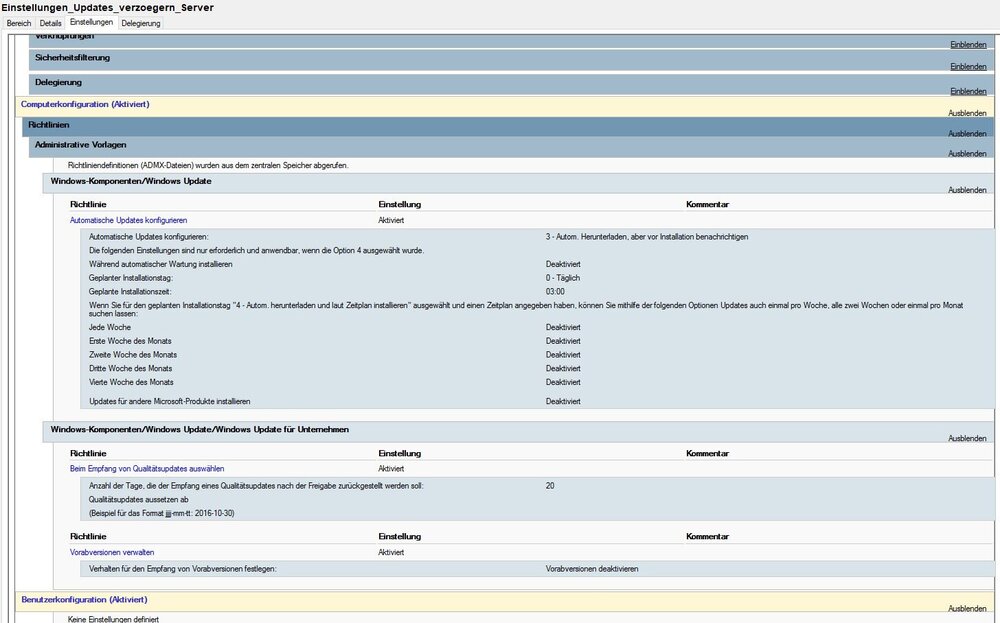Switch to the Bereich tab
1000x623 pixels.
19,22
